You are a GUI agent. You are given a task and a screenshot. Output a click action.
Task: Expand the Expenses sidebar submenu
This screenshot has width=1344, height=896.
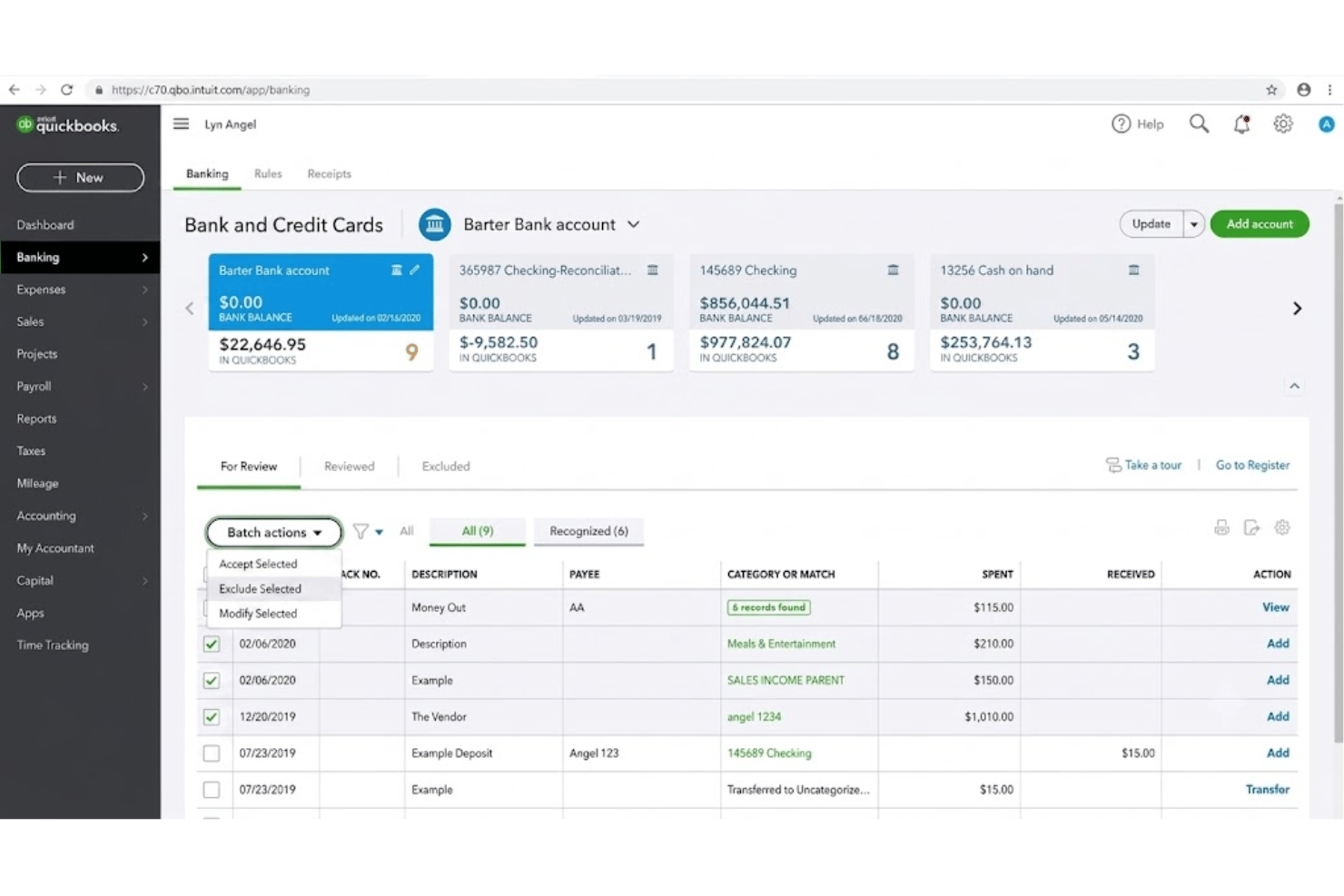click(145, 290)
